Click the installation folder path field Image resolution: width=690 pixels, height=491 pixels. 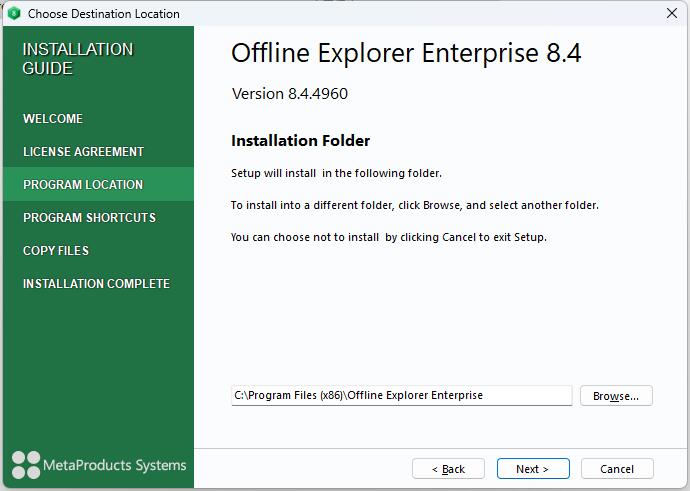coord(400,396)
